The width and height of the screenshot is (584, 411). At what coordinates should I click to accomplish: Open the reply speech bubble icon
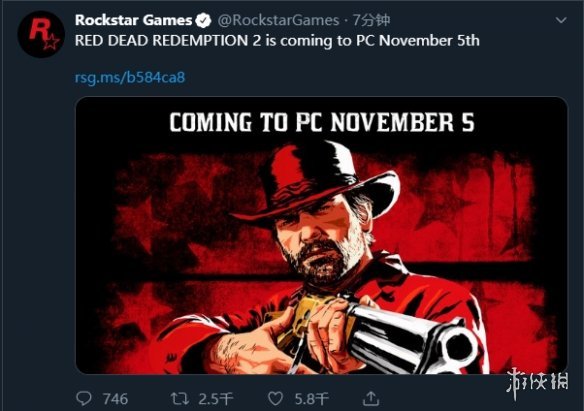click(83, 398)
